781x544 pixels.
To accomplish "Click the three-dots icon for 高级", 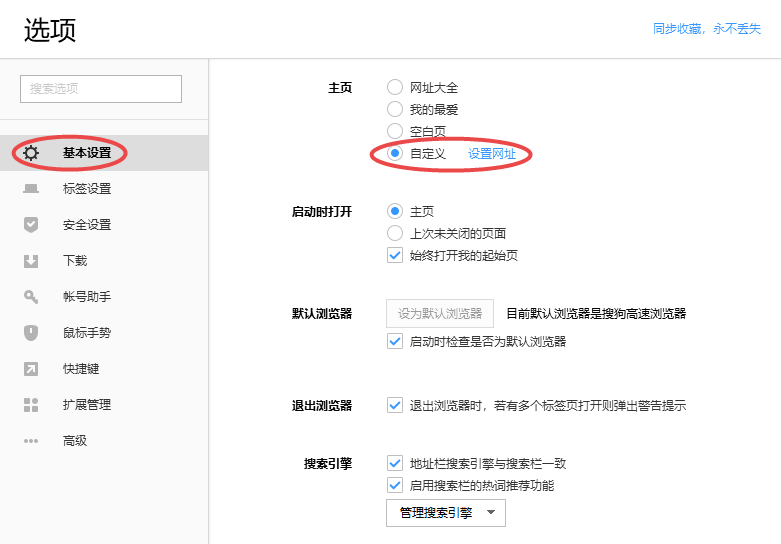I will [31, 441].
